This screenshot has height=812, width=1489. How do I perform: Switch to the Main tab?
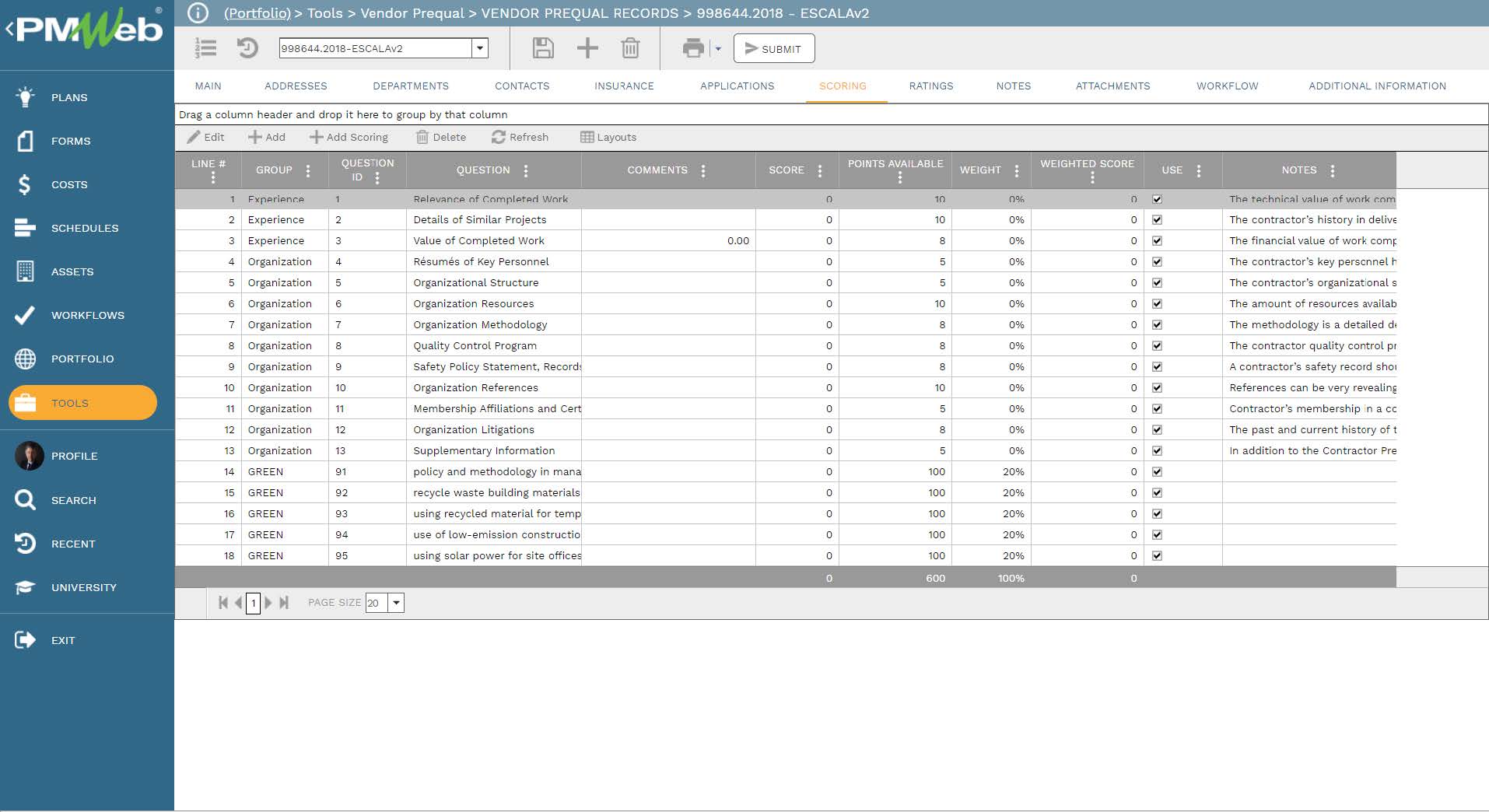[208, 86]
